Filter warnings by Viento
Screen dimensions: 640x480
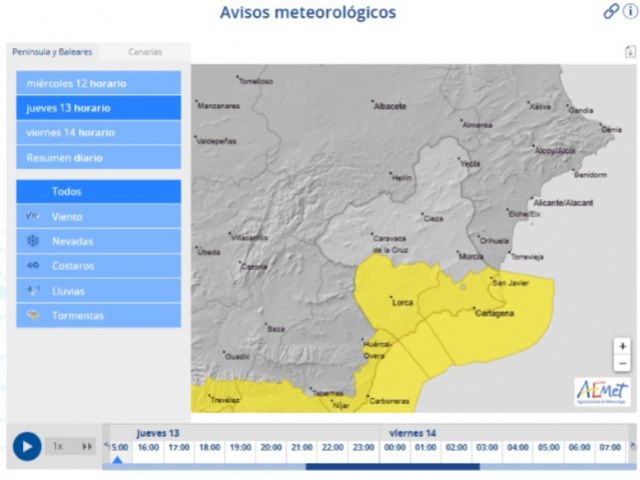(98, 216)
